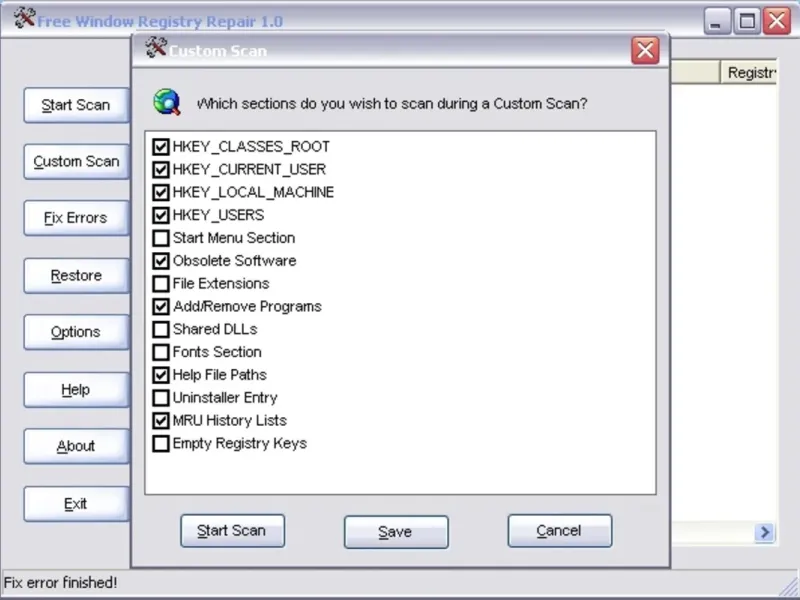Screen dimensions: 800x600
Task: Open the Options button
Action: (x=77, y=332)
